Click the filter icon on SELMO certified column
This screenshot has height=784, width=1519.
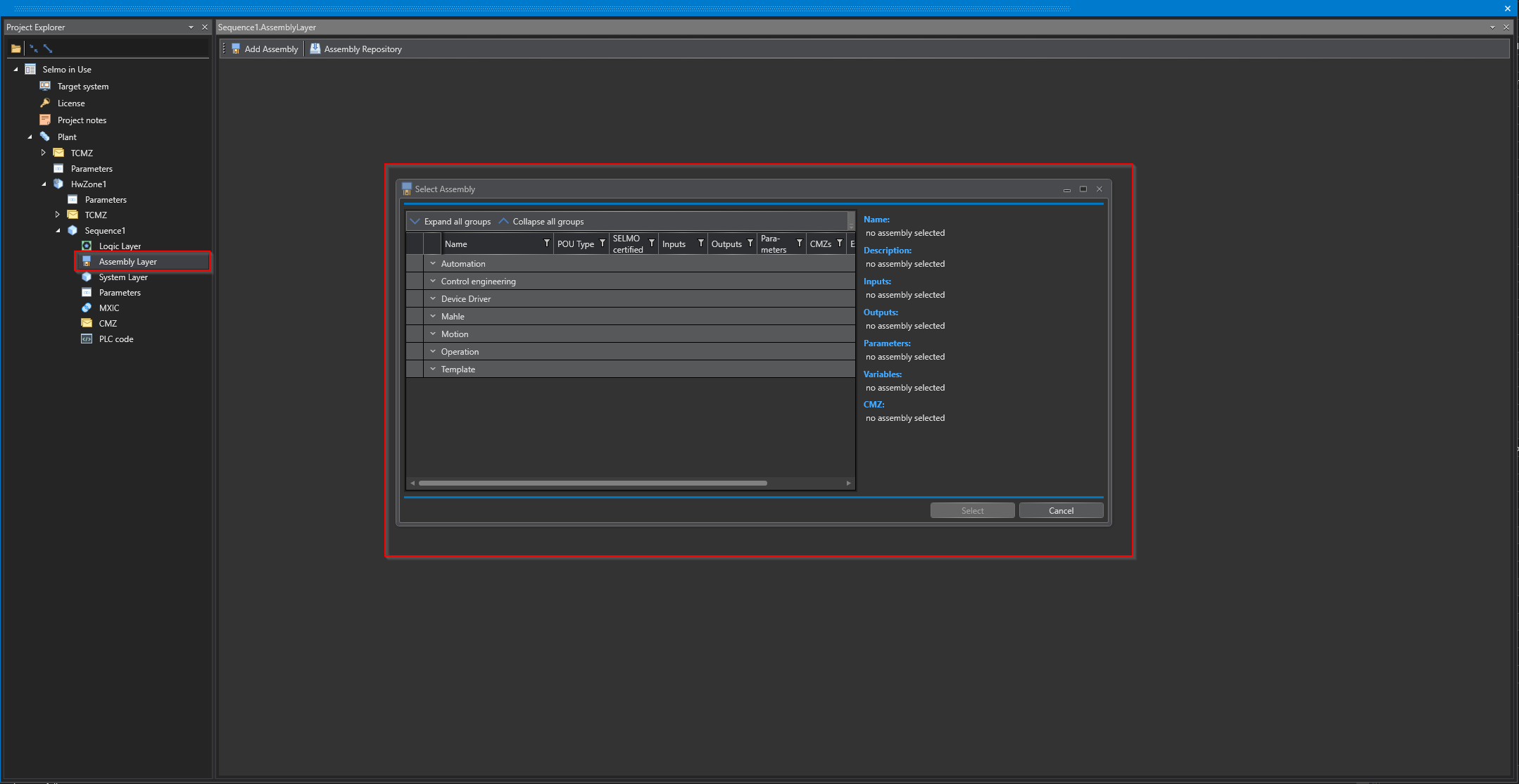coord(652,243)
